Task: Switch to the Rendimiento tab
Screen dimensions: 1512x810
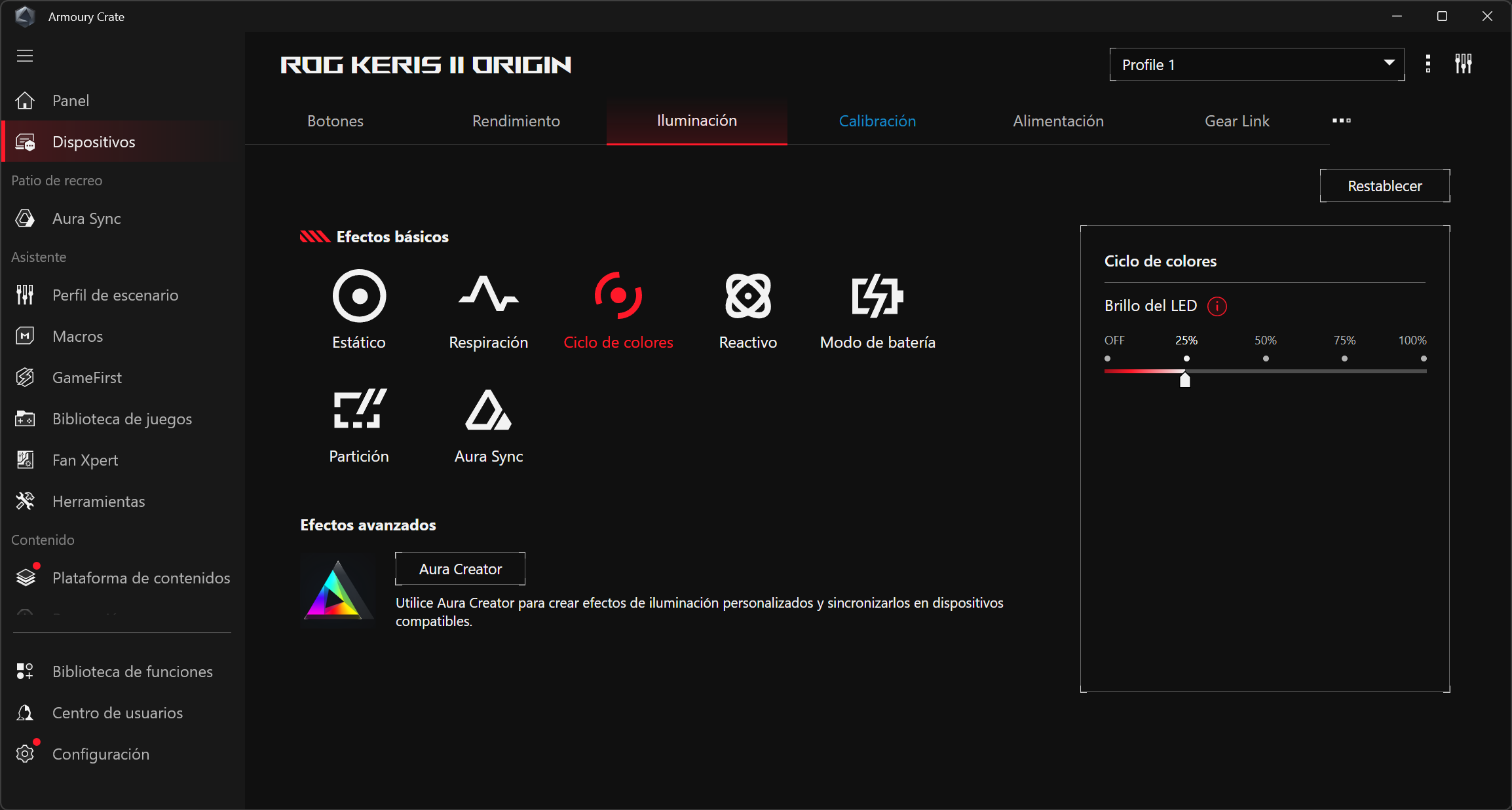Action: 516,121
